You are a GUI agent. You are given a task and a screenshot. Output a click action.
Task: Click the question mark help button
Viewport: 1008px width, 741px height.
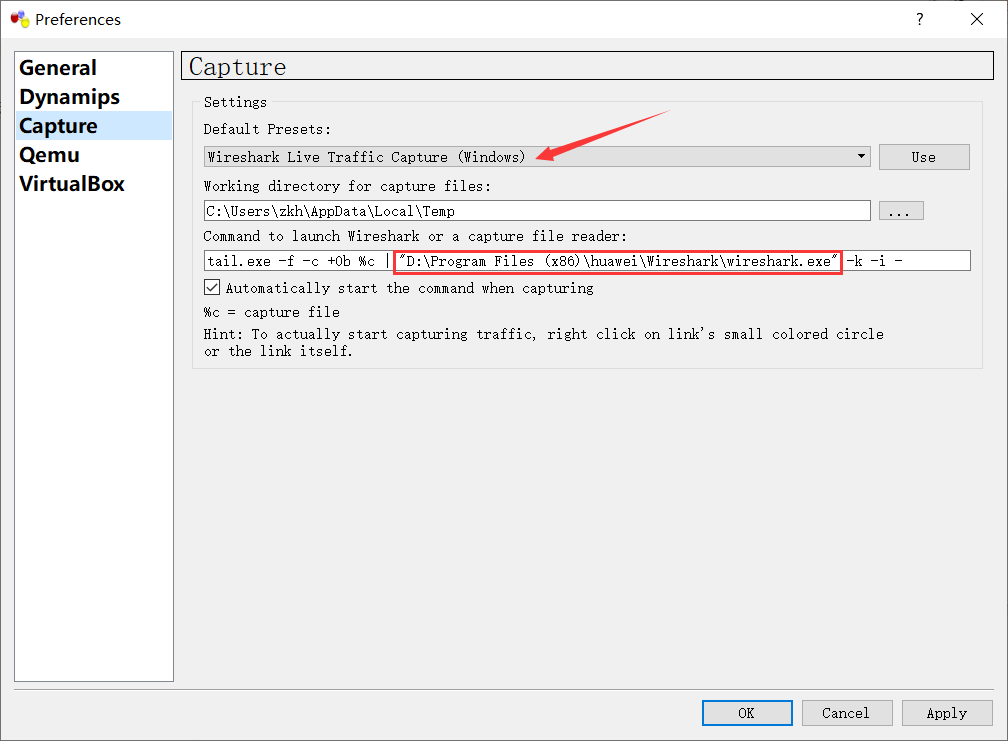pos(919,19)
